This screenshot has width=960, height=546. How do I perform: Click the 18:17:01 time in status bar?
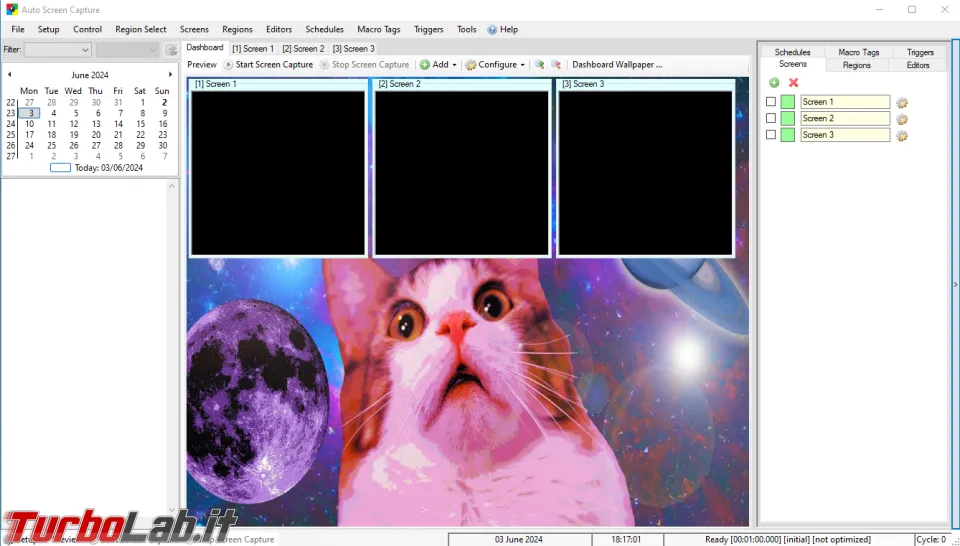pos(626,539)
